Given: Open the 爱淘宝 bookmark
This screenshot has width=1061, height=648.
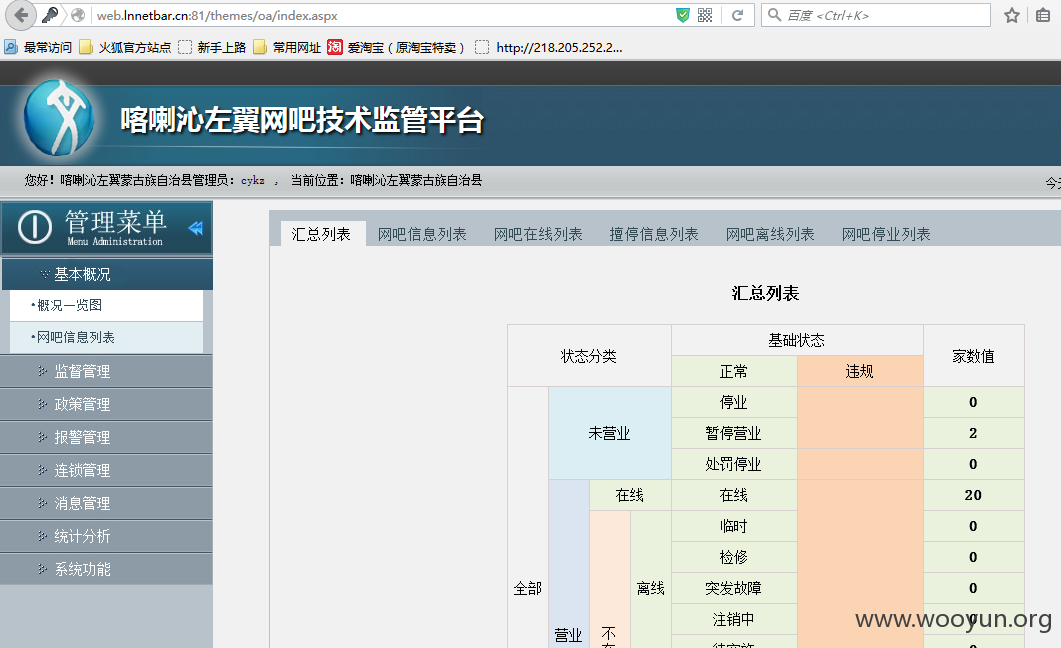Looking at the screenshot, I should coord(397,47).
